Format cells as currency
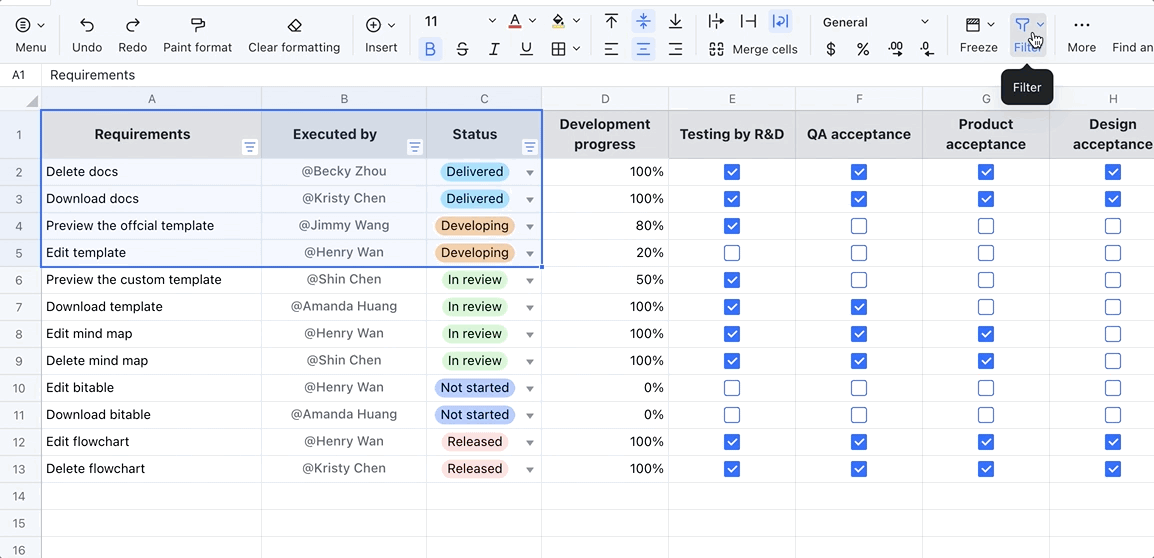The image size is (1154, 558). [831, 49]
